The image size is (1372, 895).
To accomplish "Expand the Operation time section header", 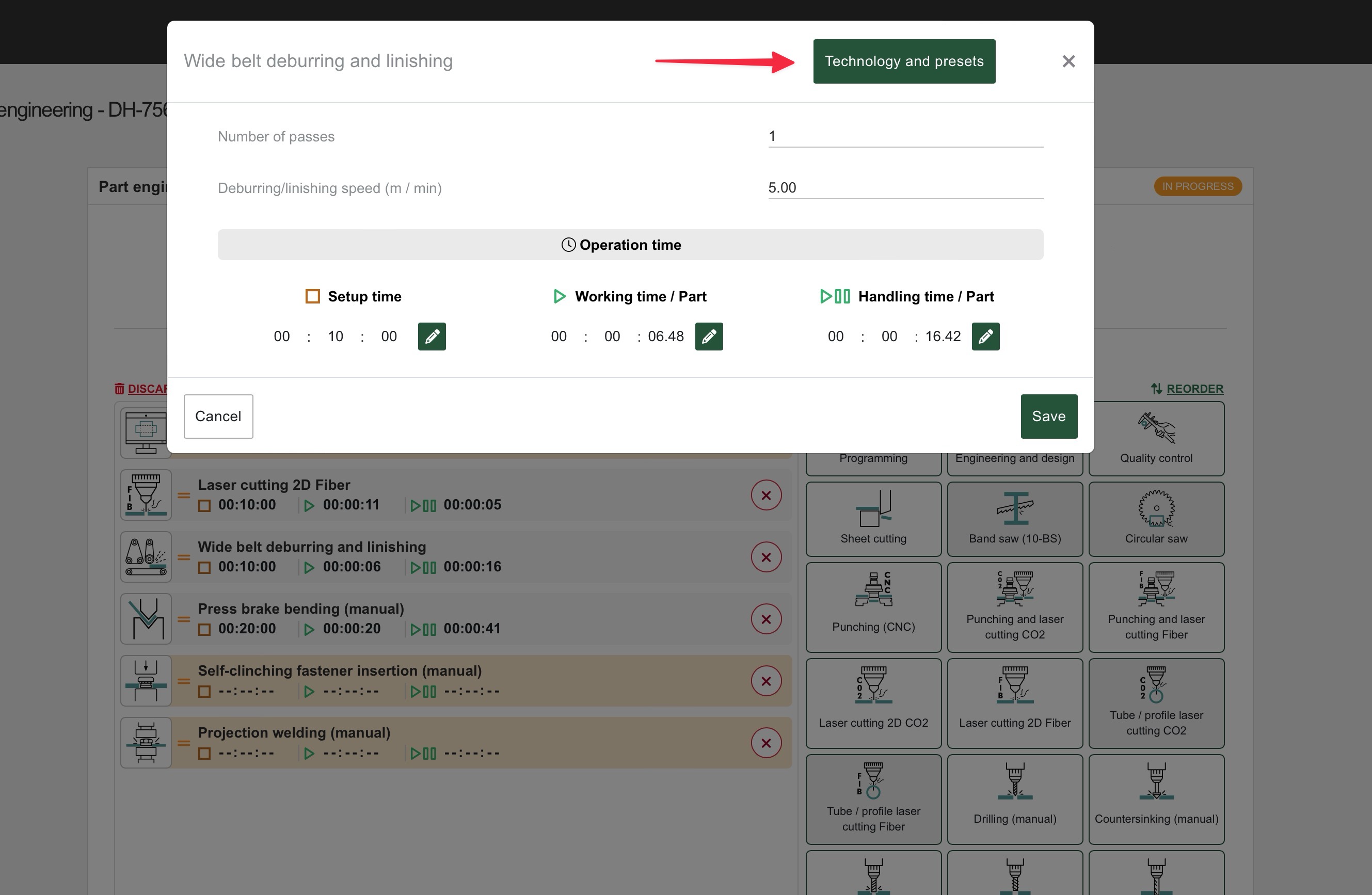I will [x=630, y=245].
